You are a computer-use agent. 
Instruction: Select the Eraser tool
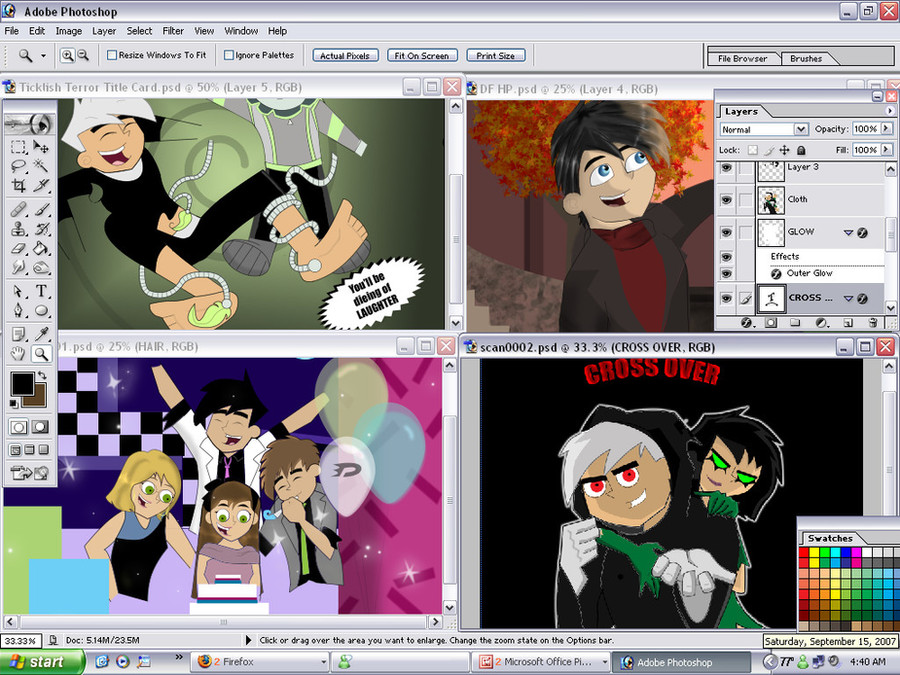(18, 248)
